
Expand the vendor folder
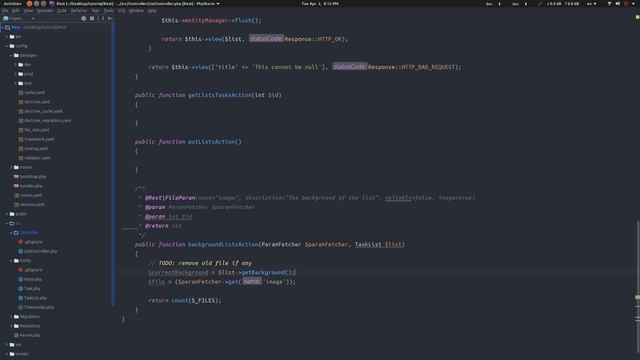point(7,354)
